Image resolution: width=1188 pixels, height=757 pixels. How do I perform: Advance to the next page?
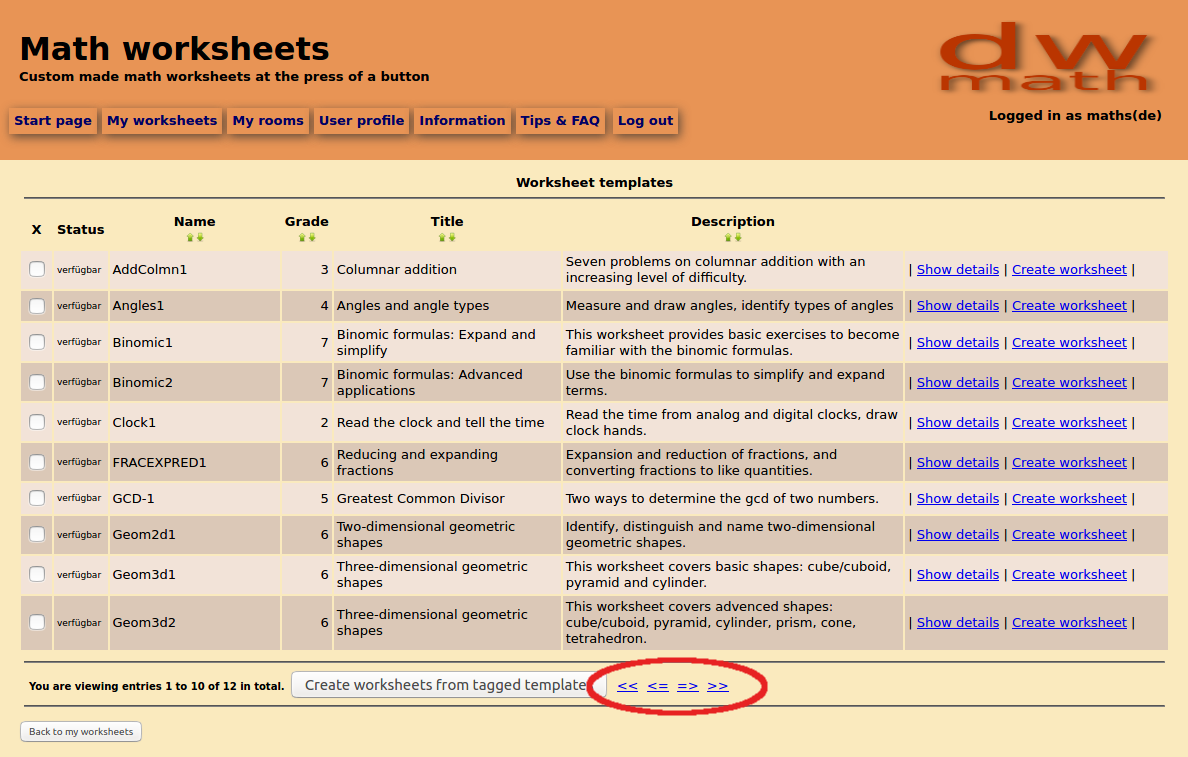click(688, 685)
